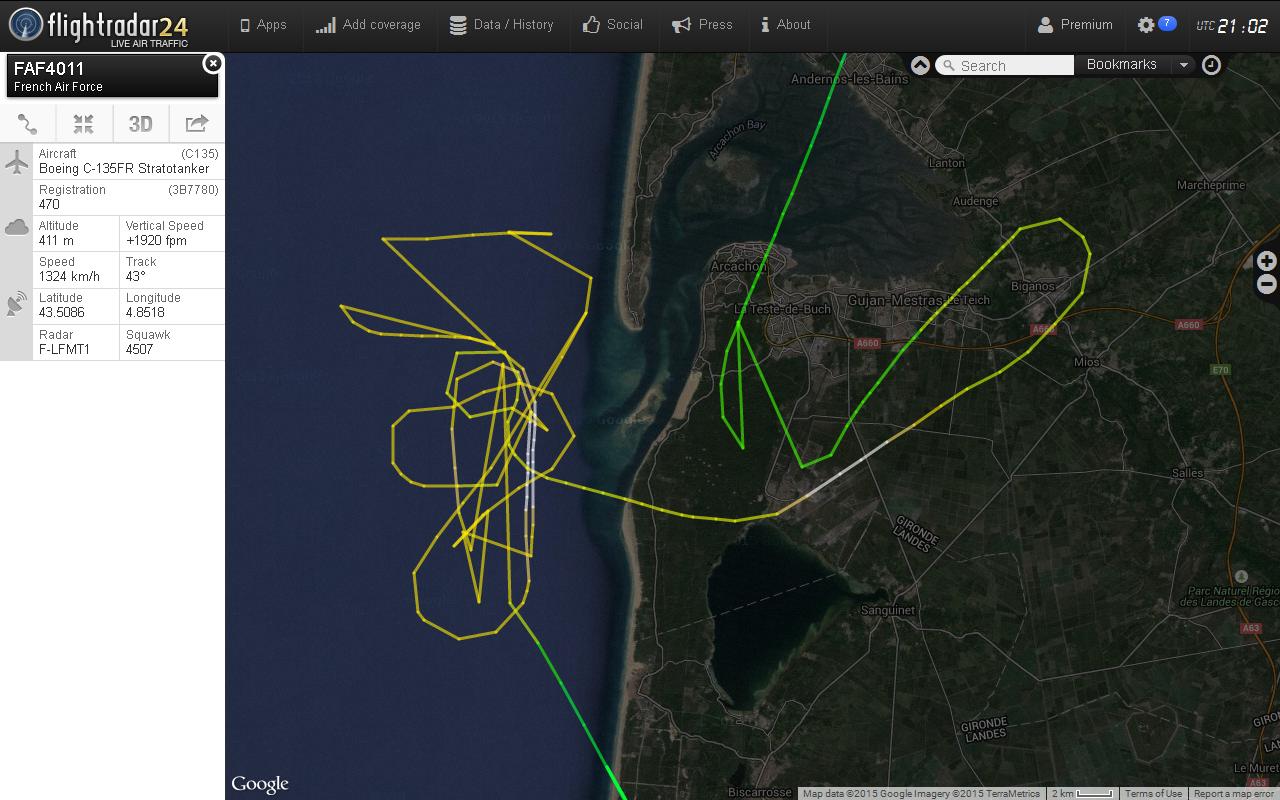Open the Apps menu
This screenshot has width=1280, height=800.
pyautogui.click(x=263, y=25)
